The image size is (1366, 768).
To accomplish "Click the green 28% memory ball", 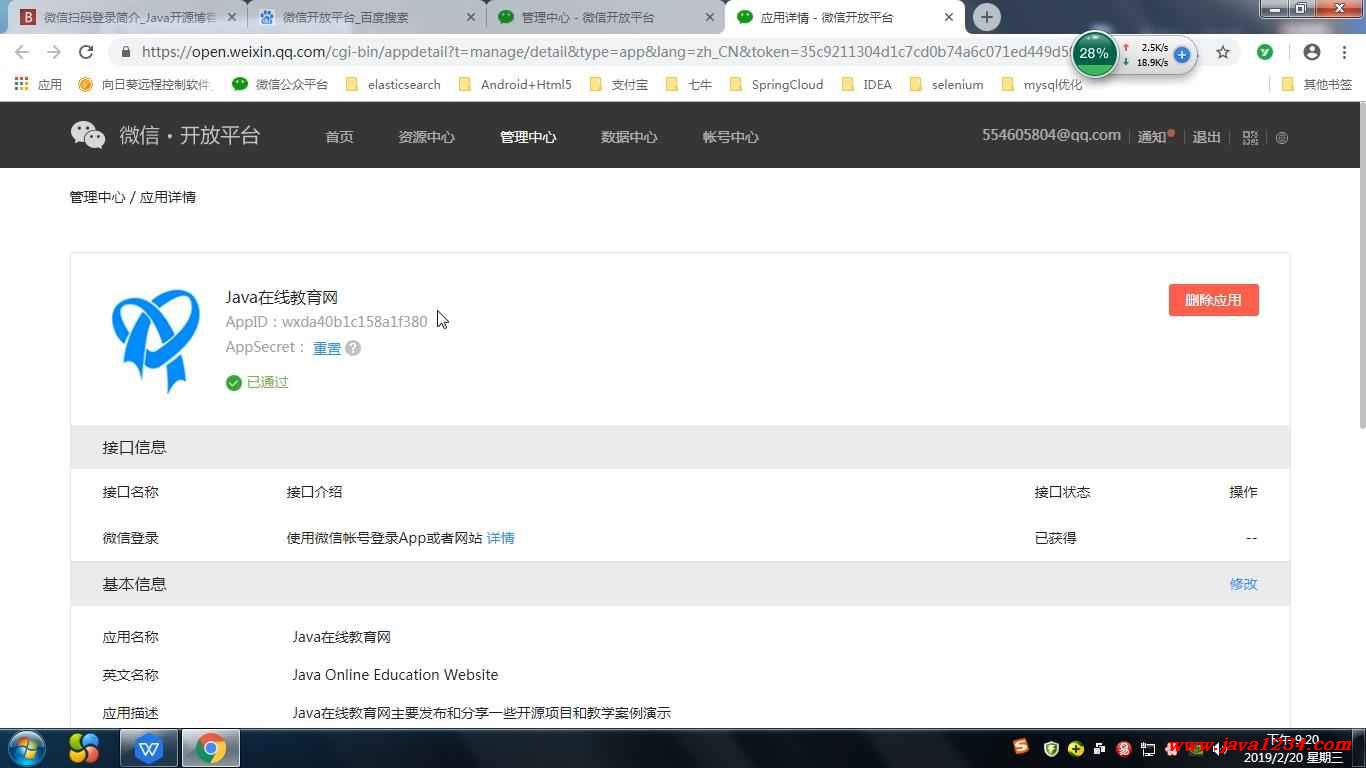I will (x=1094, y=54).
